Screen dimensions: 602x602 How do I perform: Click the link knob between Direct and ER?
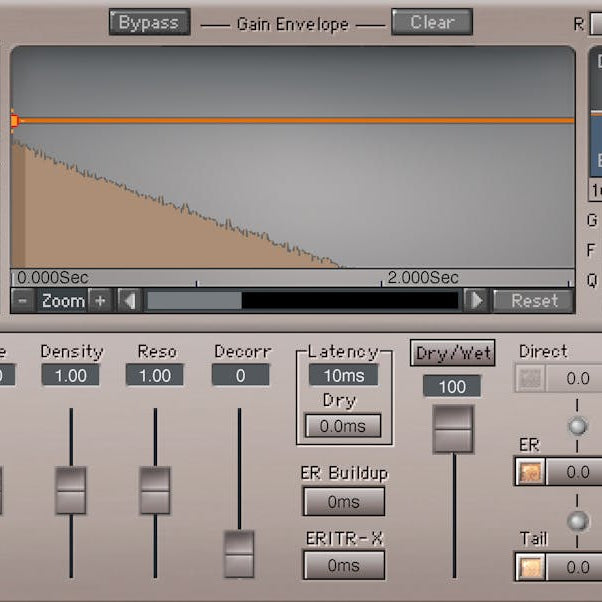(x=577, y=426)
